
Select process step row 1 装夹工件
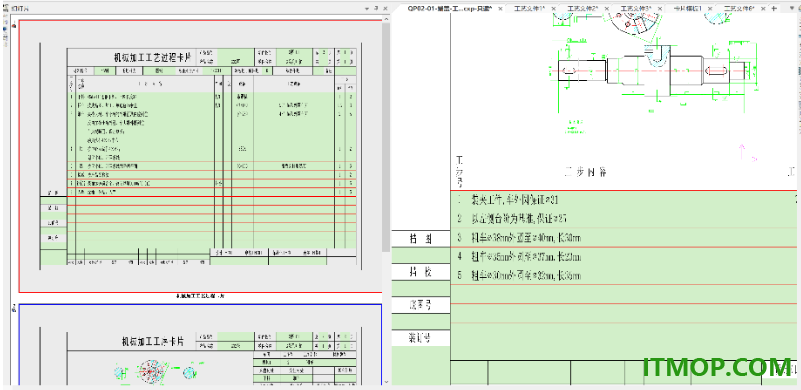point(623,200)
